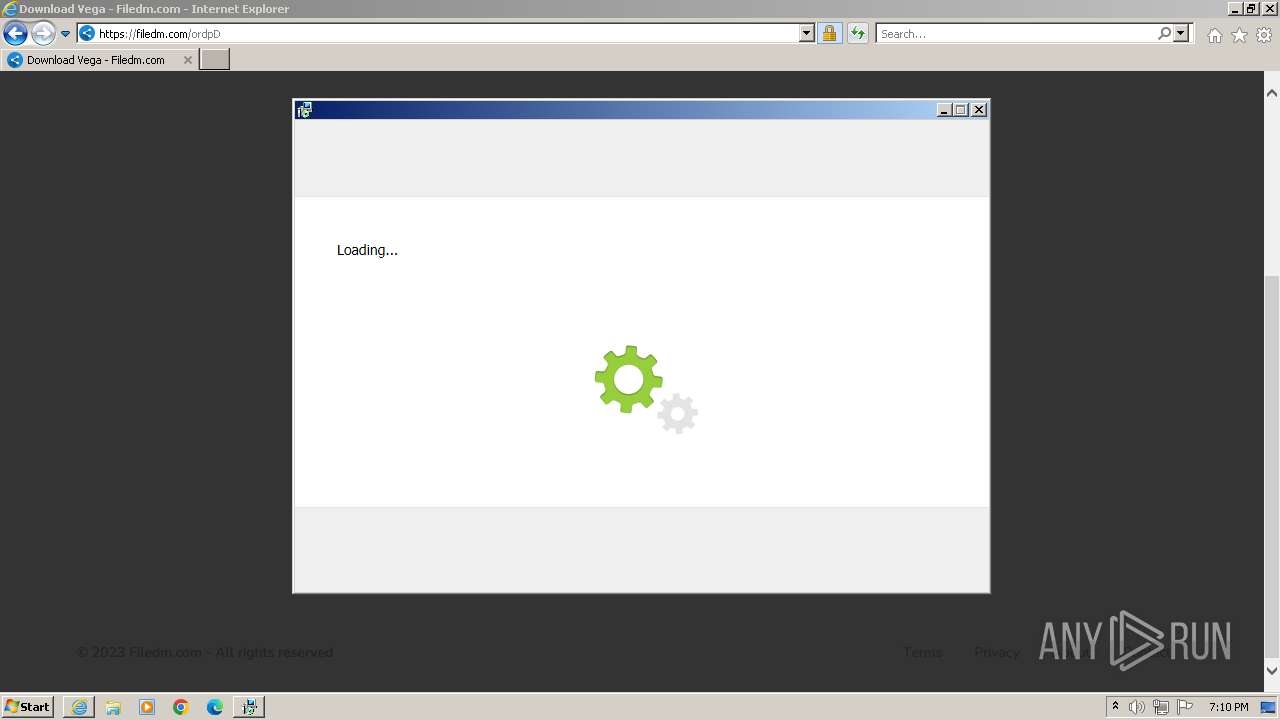Click the IE Home icon

(x=1214, y=35)
